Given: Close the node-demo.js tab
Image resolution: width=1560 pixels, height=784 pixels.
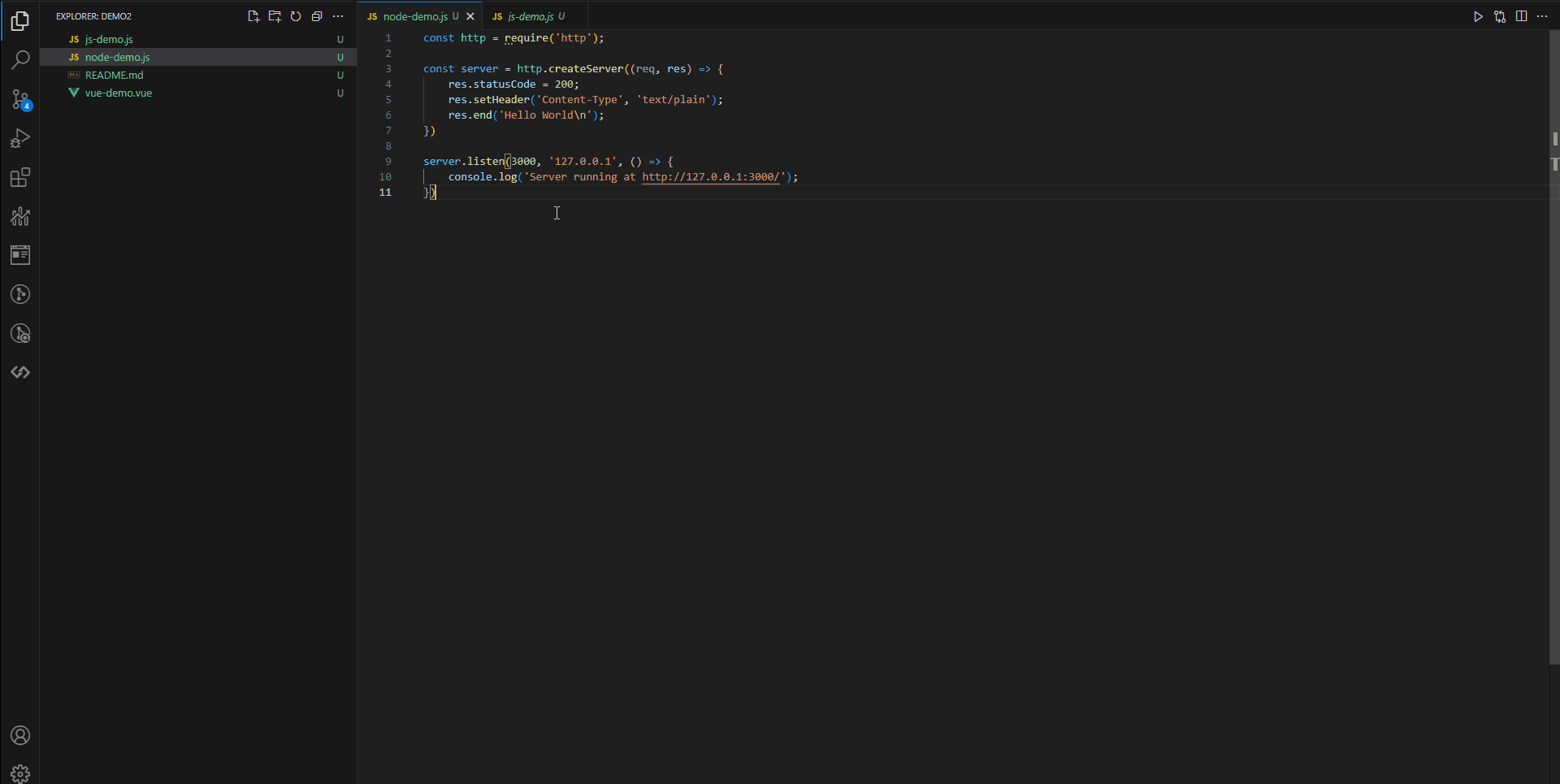Looking at the screenshot, I should 470,16.
